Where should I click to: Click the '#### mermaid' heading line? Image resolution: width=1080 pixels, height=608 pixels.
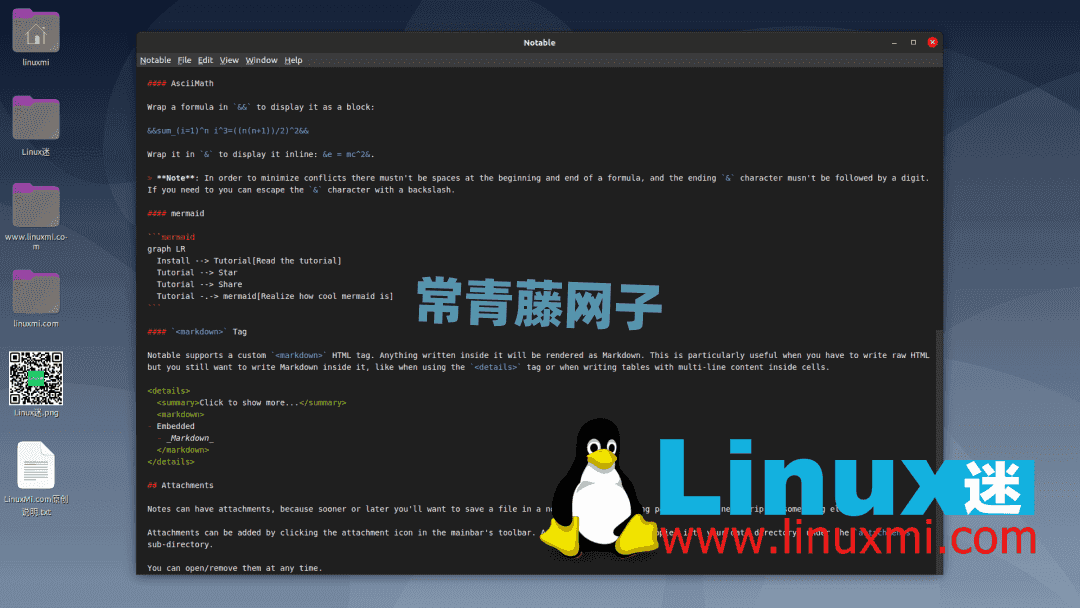[176, 213]
